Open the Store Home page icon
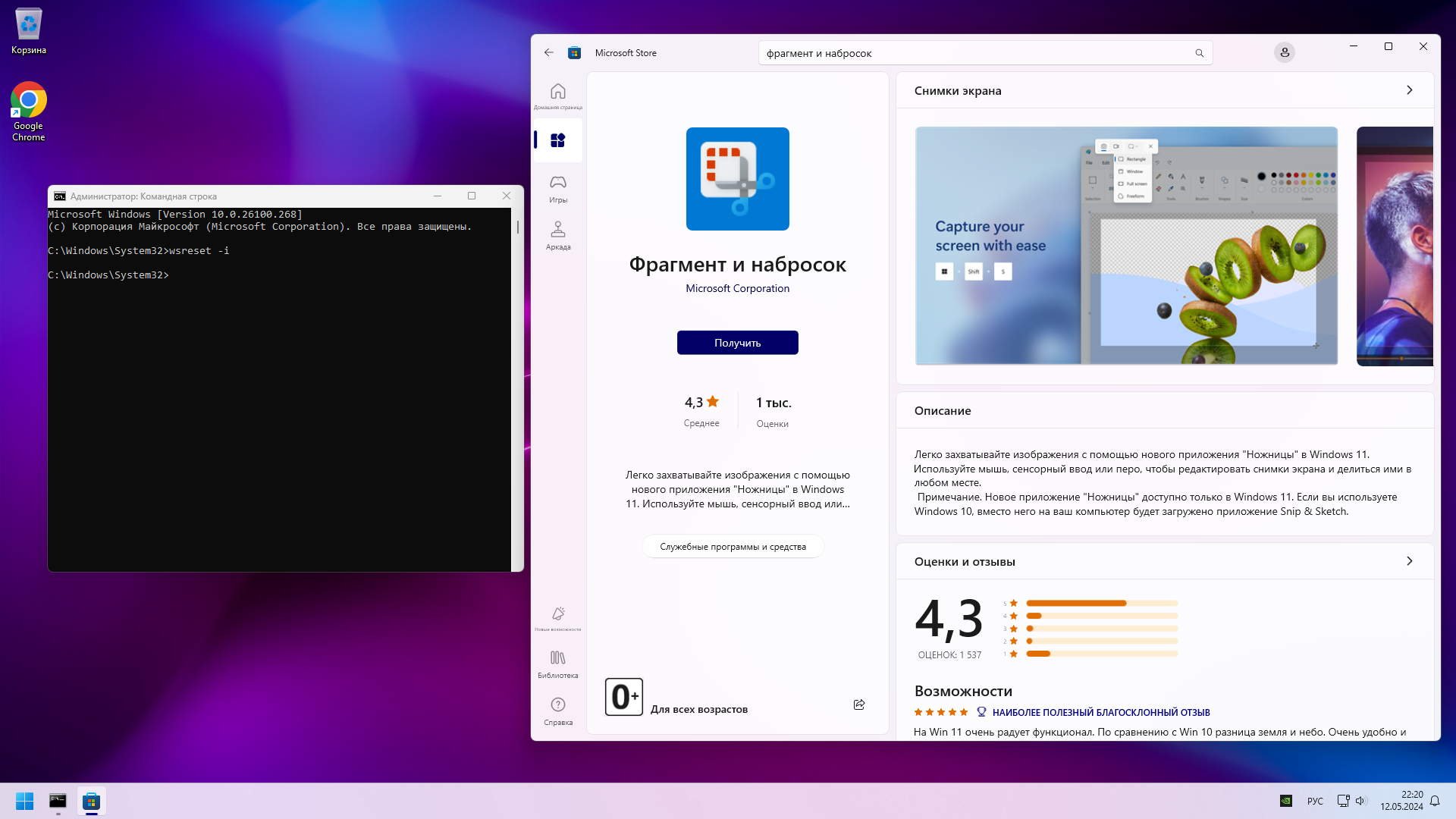The height and width of the screenshot is (819, 1456). (557, 95)
